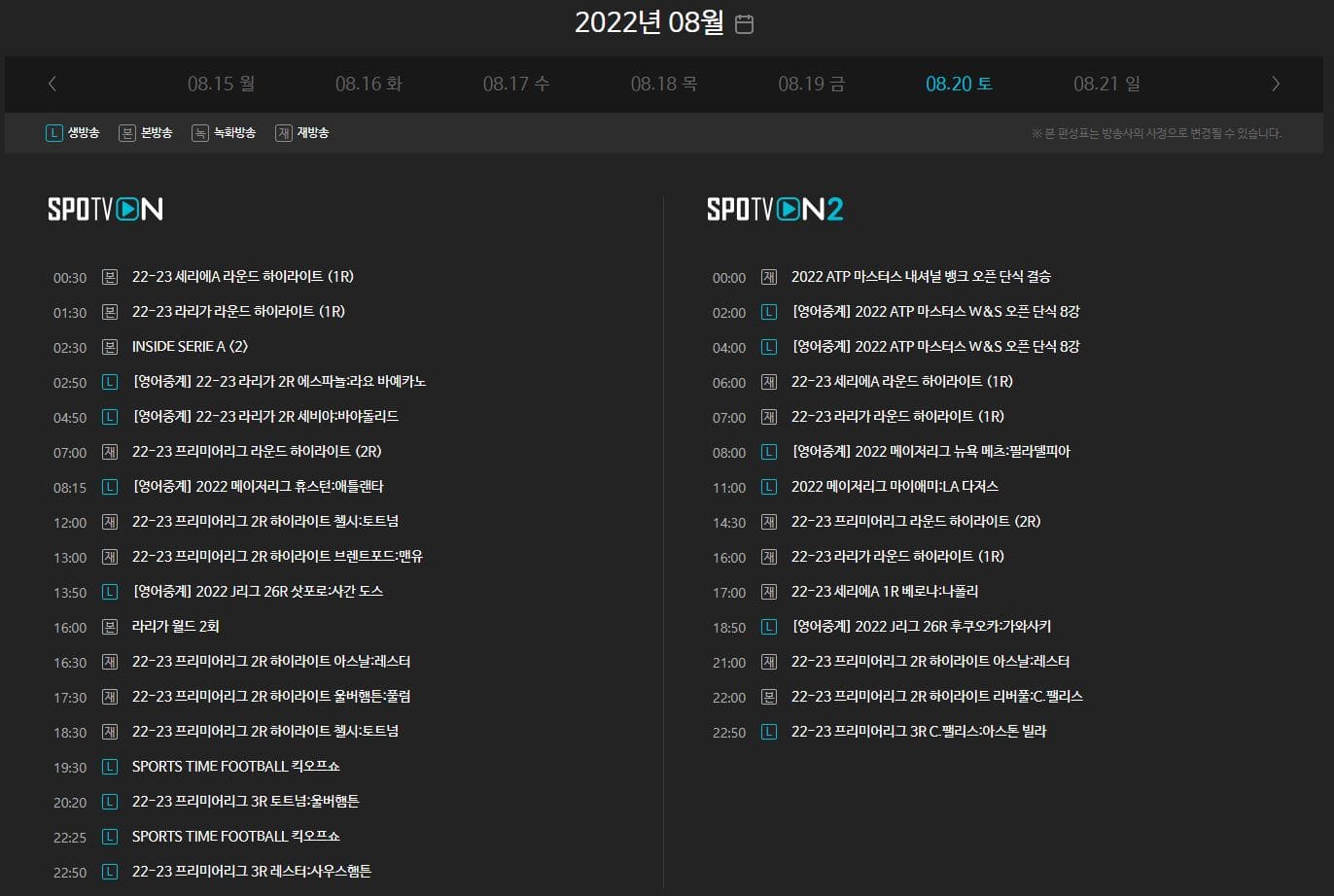Open 세리에A 1R 베로나:나폴리 listing

tap(885, 592)
